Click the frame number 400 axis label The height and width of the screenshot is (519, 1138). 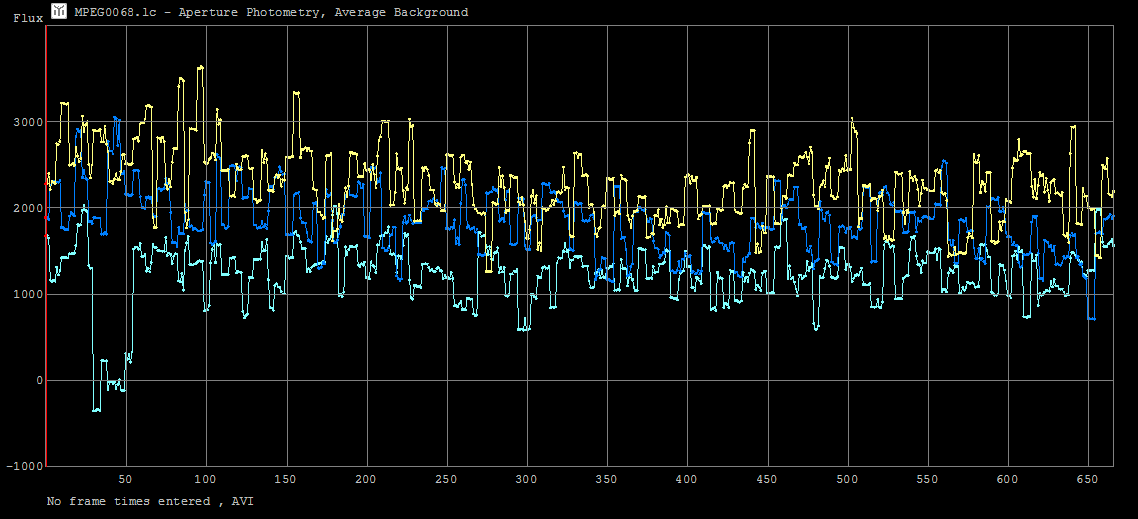687,479
